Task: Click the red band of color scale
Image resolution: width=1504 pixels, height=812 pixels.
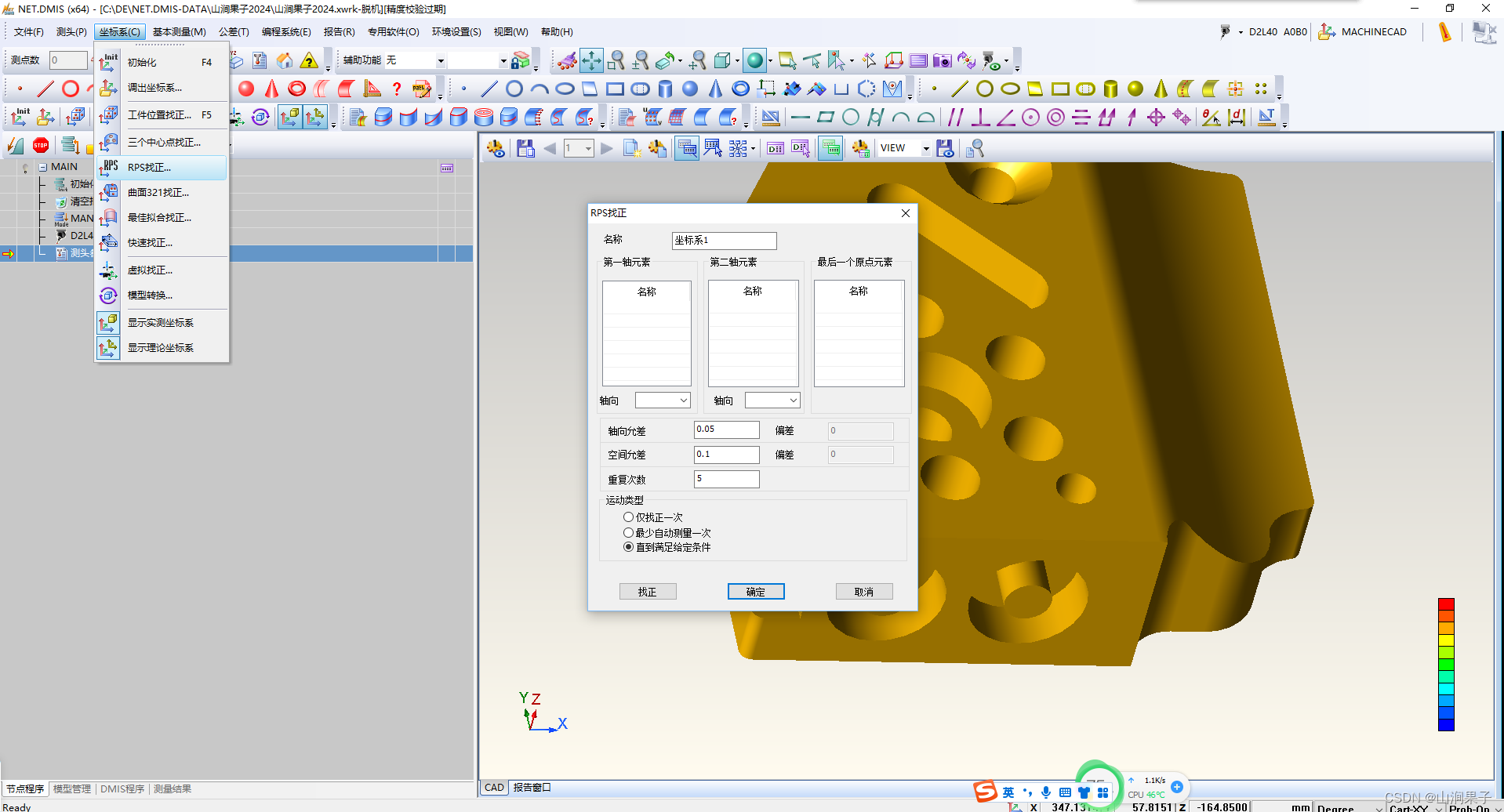Action: click(1446, 604)
